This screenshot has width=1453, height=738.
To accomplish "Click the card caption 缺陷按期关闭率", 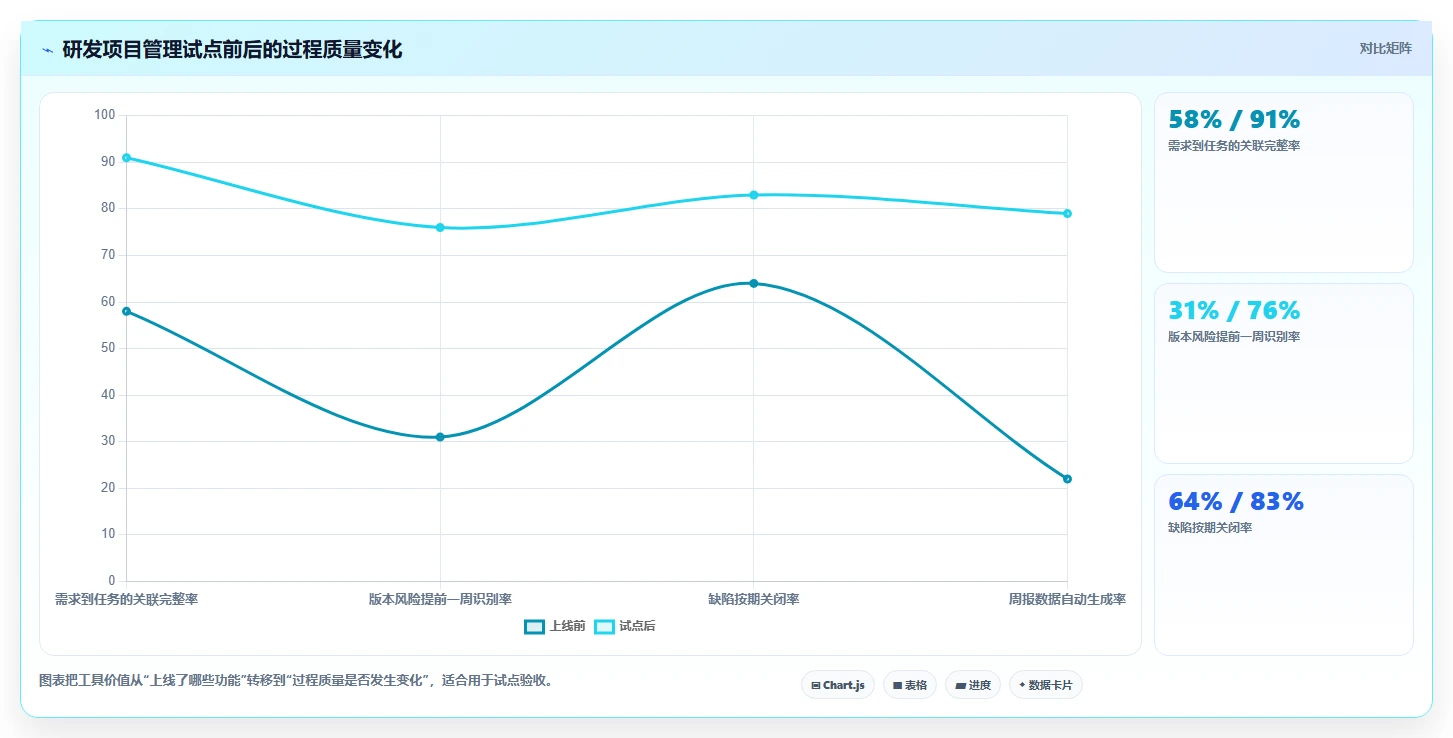I will coord(1210,528).
